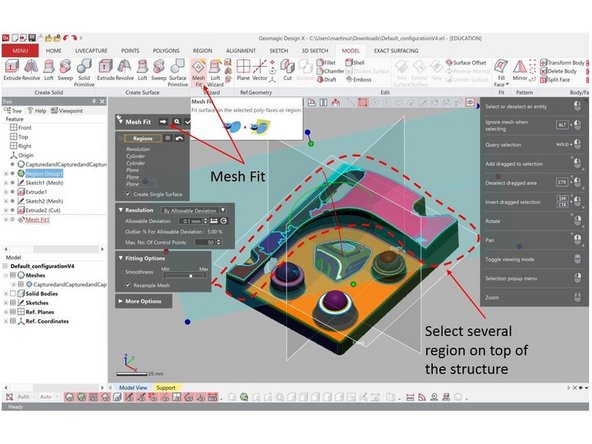Open the Surface Primitive tool

click(177, 73)
